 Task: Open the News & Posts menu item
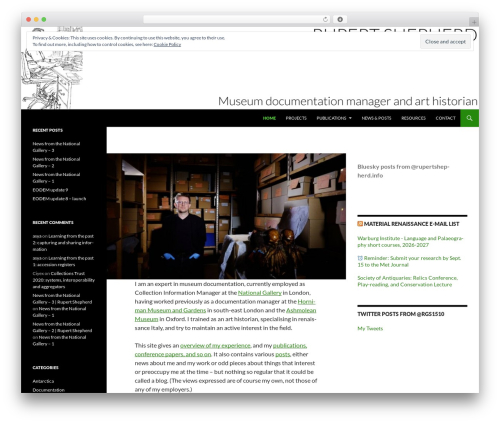[376, 118]
